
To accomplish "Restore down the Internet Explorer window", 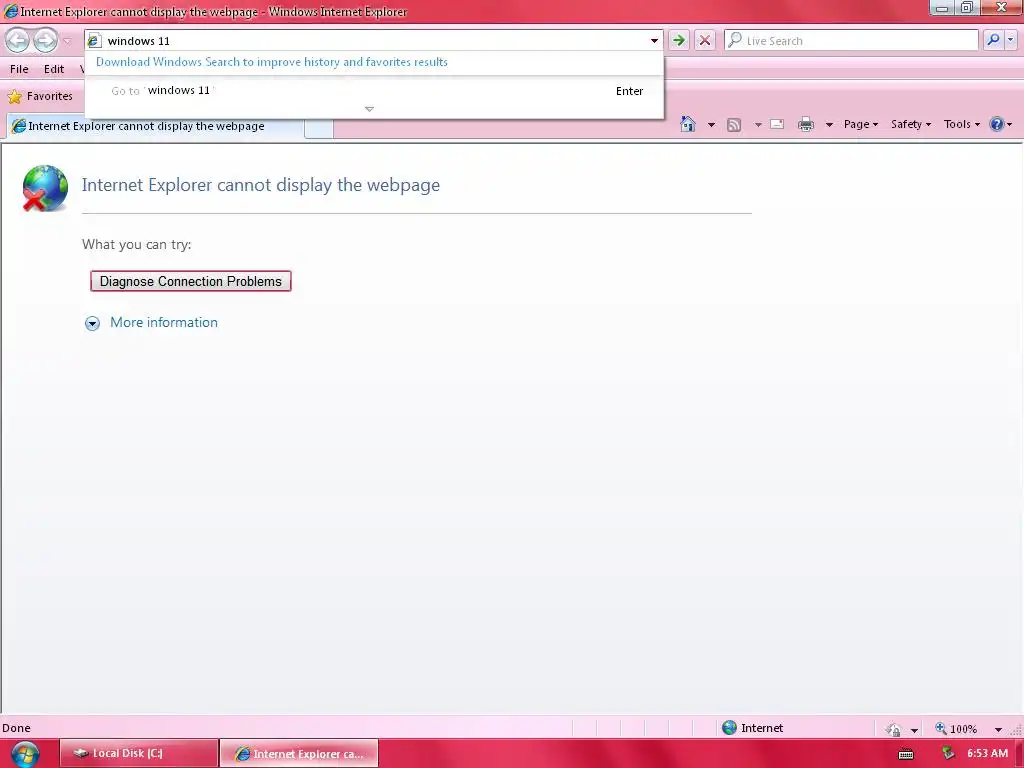I will click(x=967, y=7).
